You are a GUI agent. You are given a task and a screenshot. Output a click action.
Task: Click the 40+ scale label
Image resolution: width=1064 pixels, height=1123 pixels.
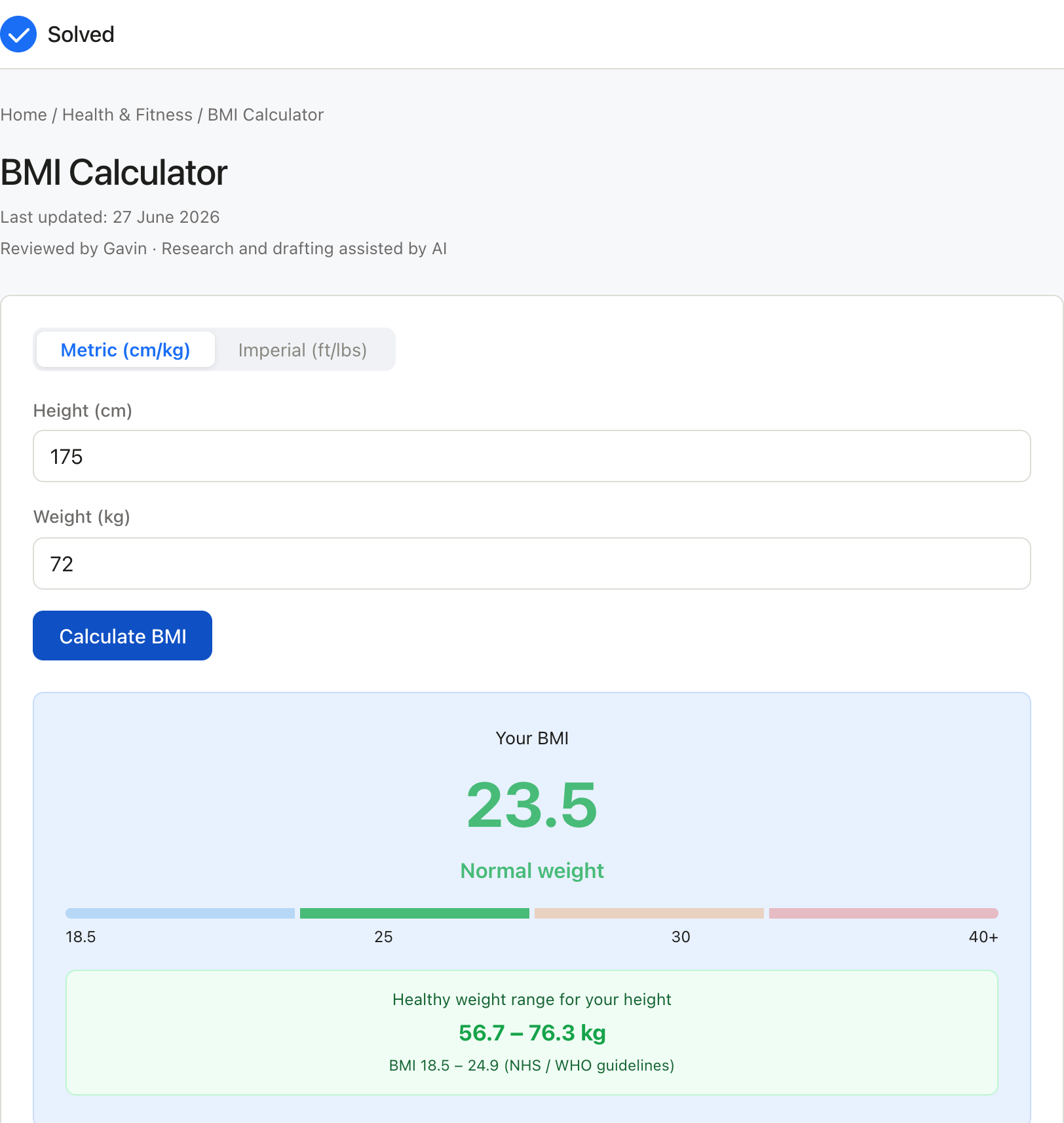point(983,937)
